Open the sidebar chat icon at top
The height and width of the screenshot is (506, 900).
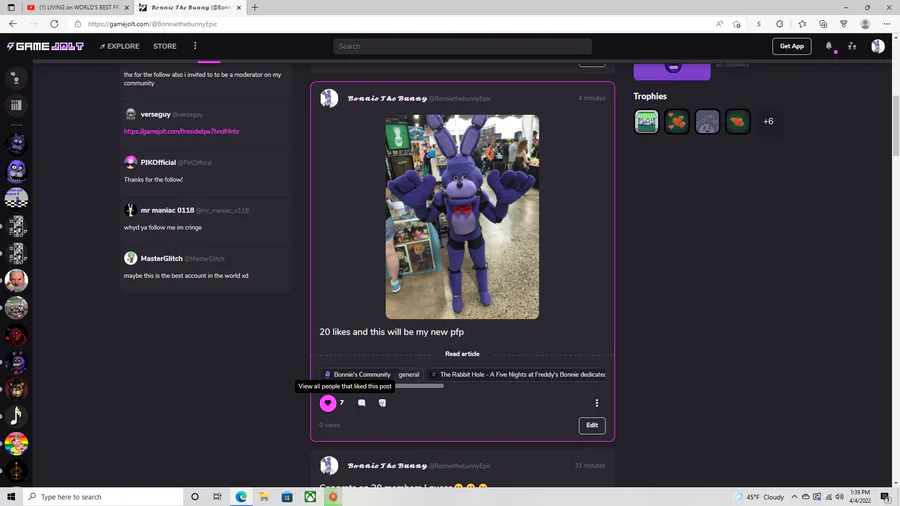[16, 78]
